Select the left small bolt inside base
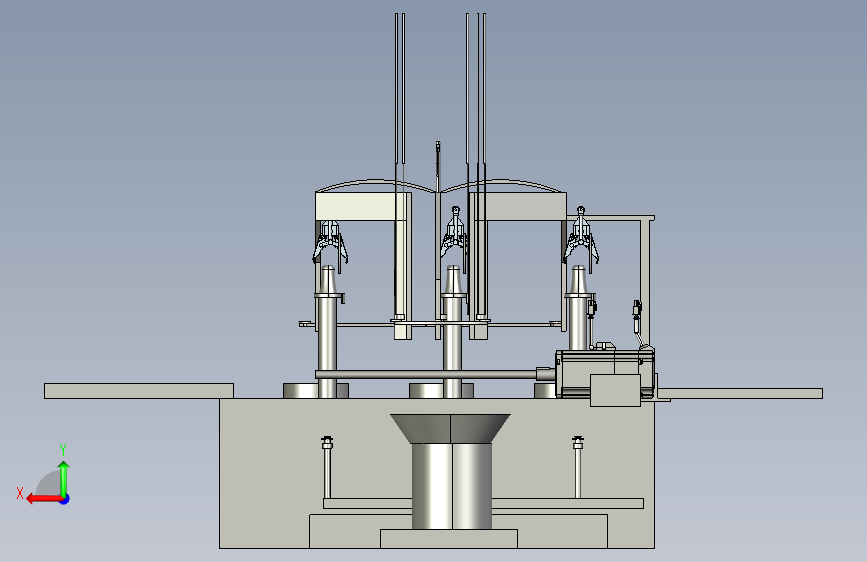This screenshot has width=867, height=562. pos(327,467)
